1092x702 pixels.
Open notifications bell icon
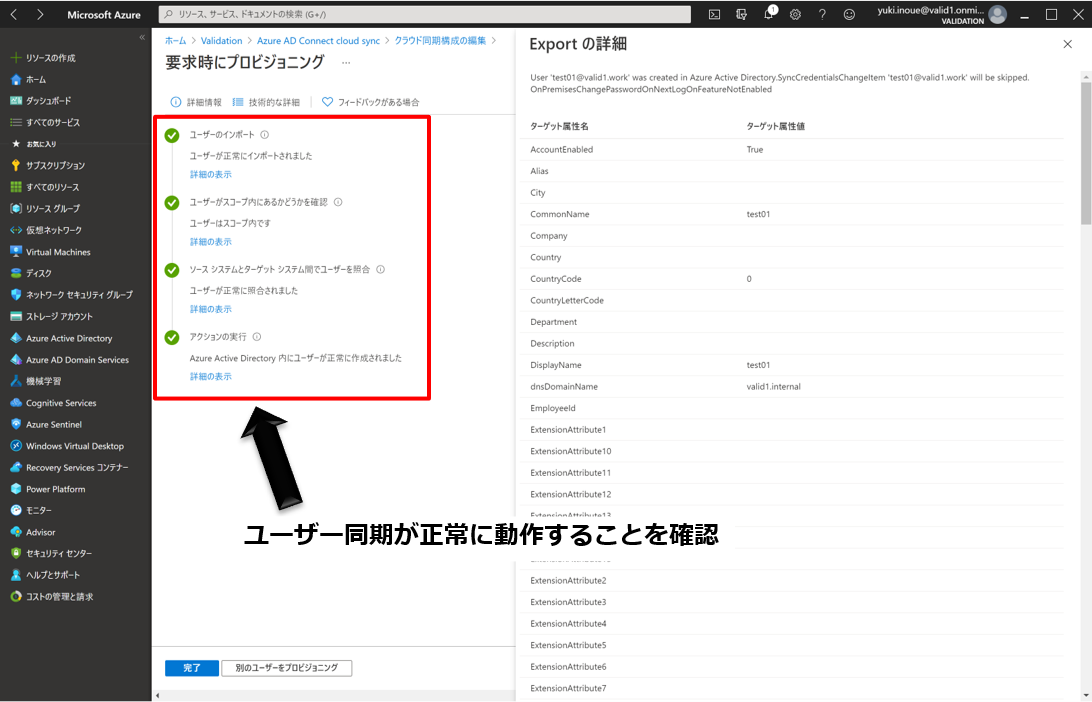coord(769,14)
